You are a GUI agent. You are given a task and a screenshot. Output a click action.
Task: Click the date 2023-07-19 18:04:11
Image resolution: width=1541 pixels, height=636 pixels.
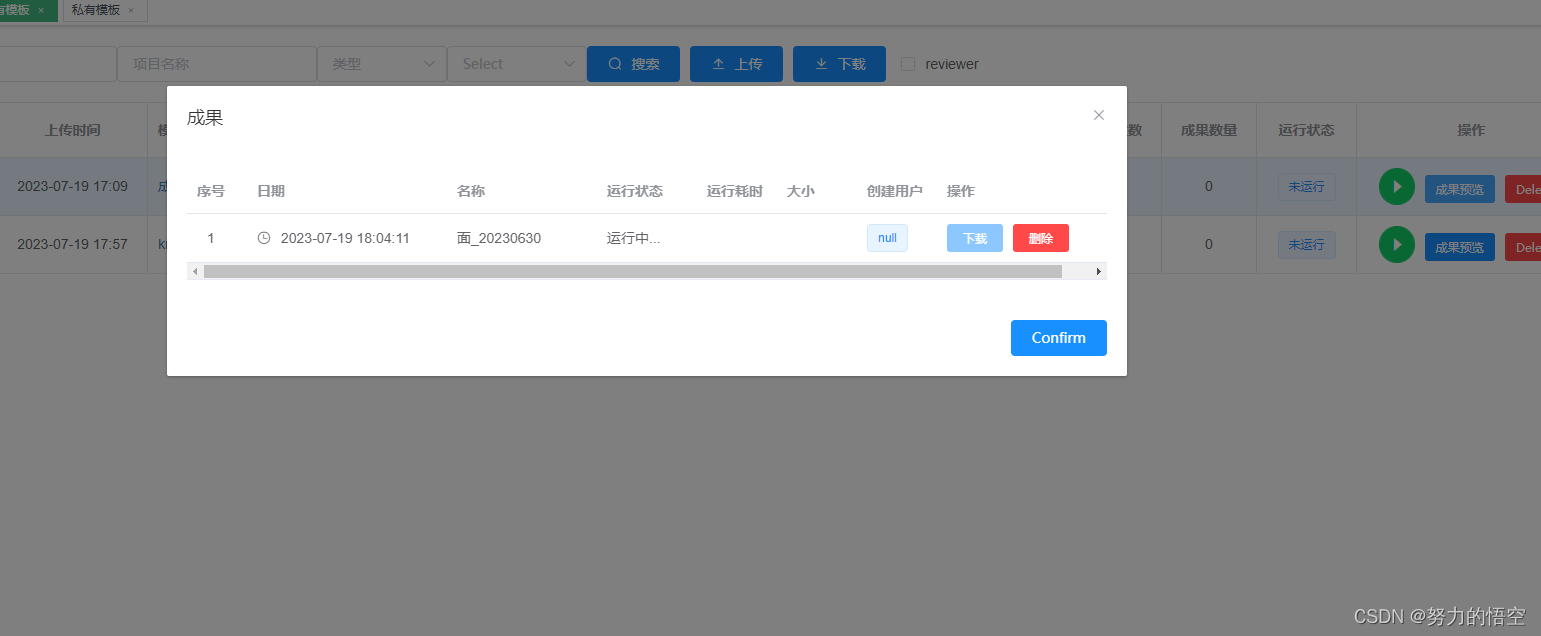pyautogui.click(x=345, y=238)
